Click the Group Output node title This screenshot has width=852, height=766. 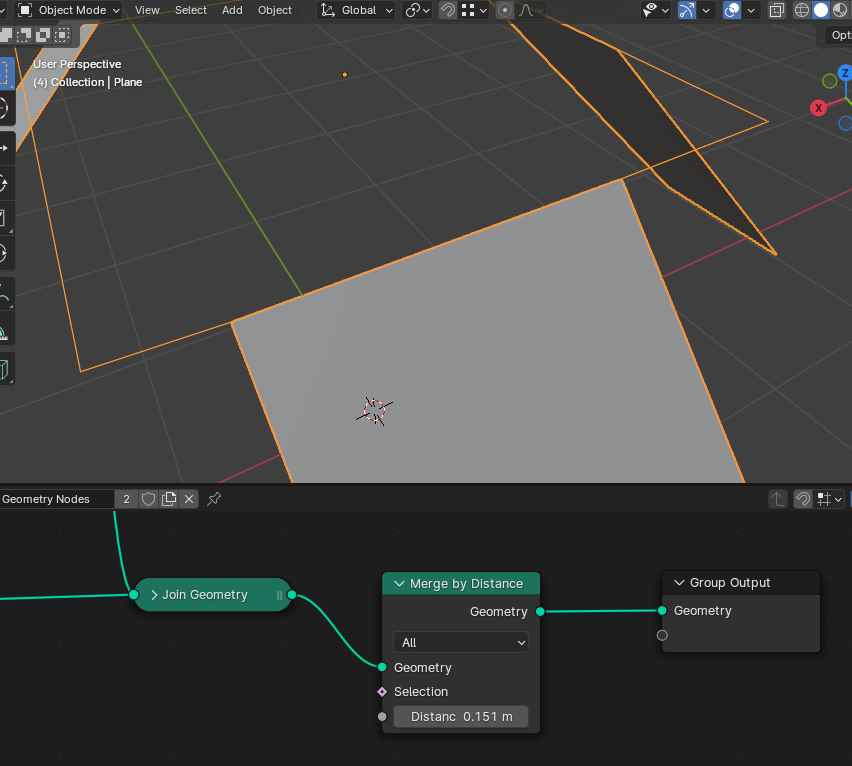tap(730, 582)
